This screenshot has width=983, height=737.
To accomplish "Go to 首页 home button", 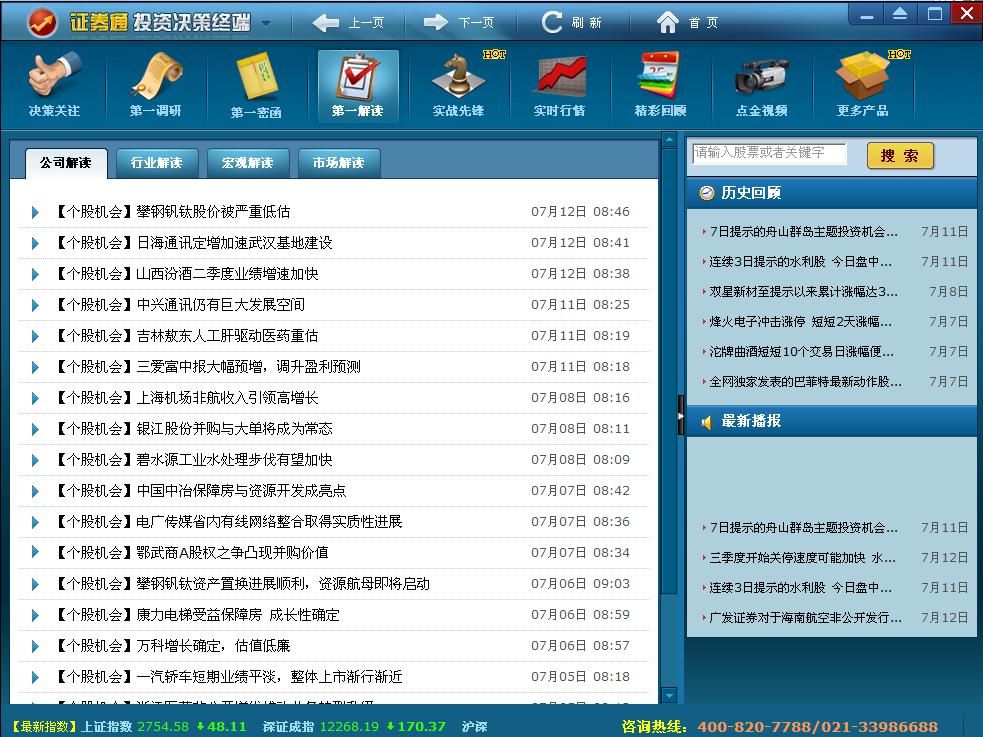I will (x=686, y=23).
